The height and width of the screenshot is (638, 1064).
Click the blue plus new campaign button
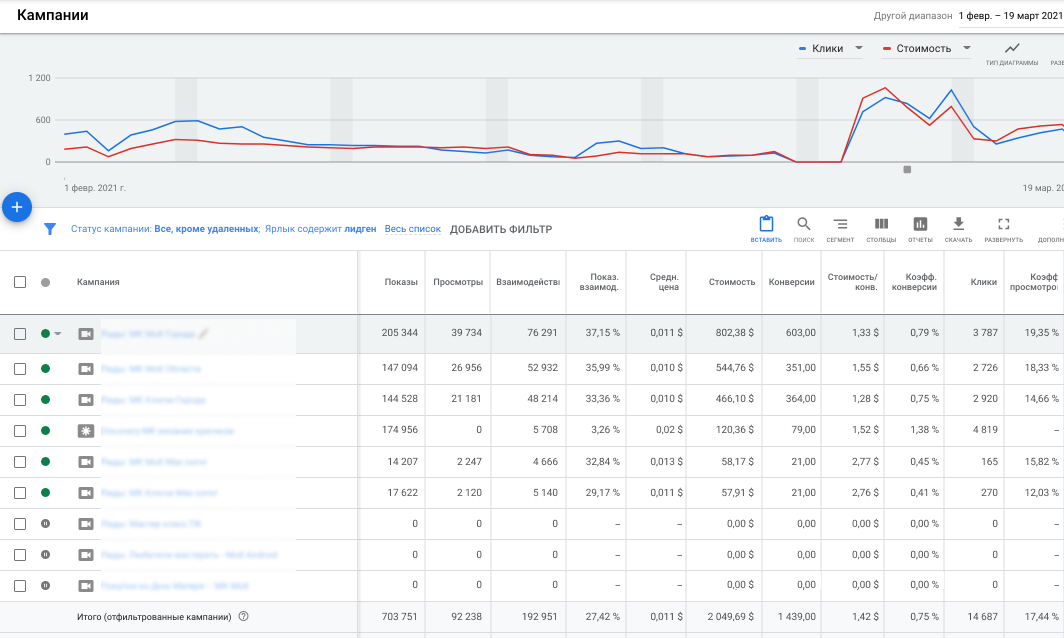pos(17,207)
